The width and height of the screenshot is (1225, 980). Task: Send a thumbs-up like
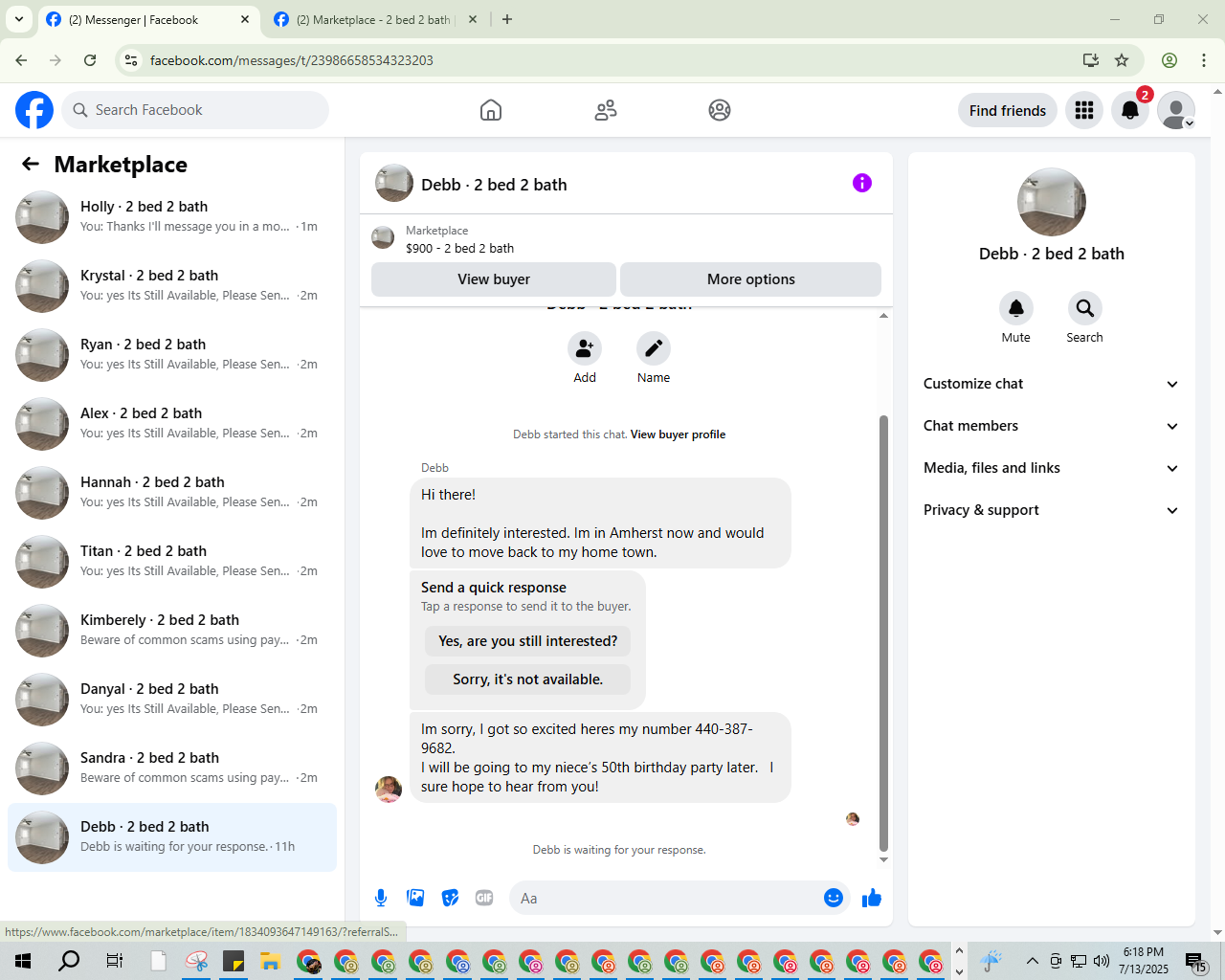(x=872, y=898)
